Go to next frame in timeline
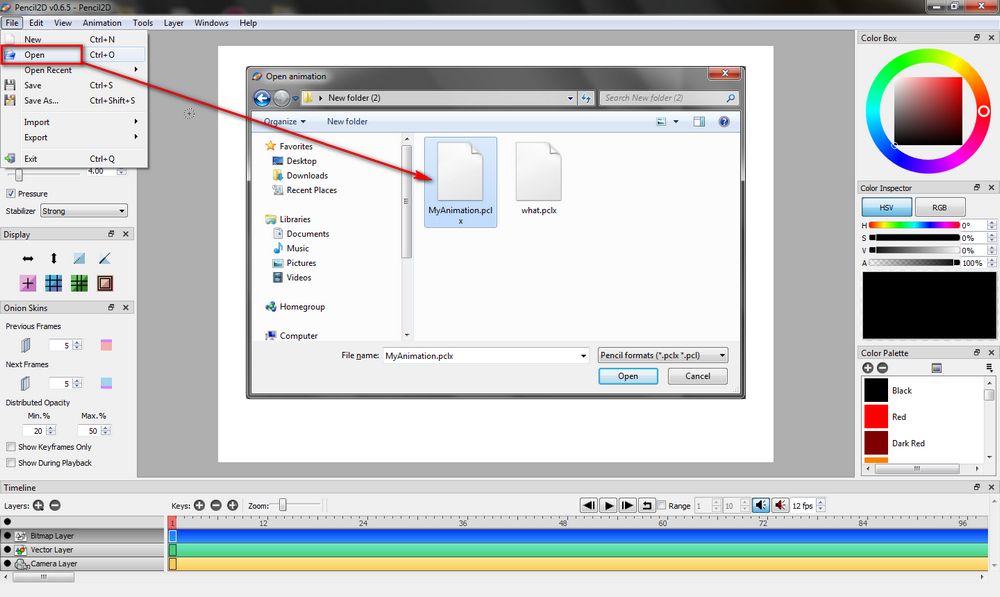This screenshot has width=1000, height=597. pos(628,505)
